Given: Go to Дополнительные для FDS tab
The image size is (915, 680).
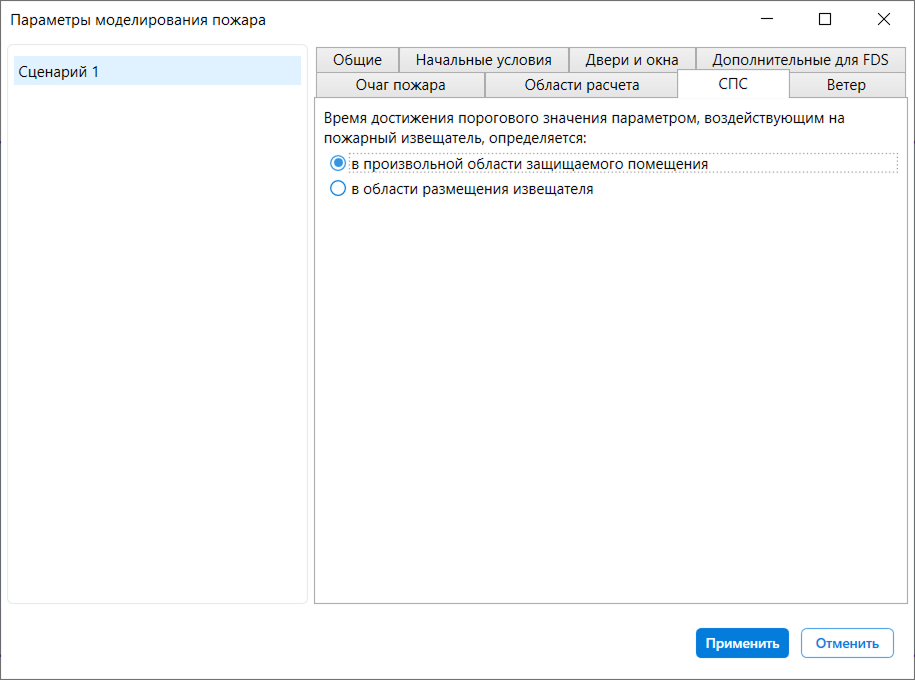Looking at the screenshot, I should pyautogui.click(x=800, y=60).
